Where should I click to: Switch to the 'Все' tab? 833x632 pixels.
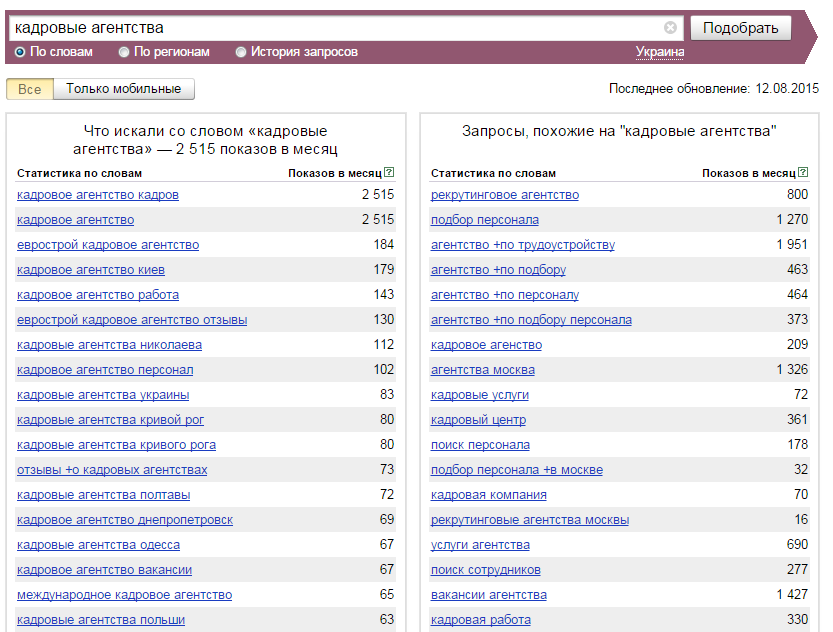pyautogui.click(x=30, y=89)
